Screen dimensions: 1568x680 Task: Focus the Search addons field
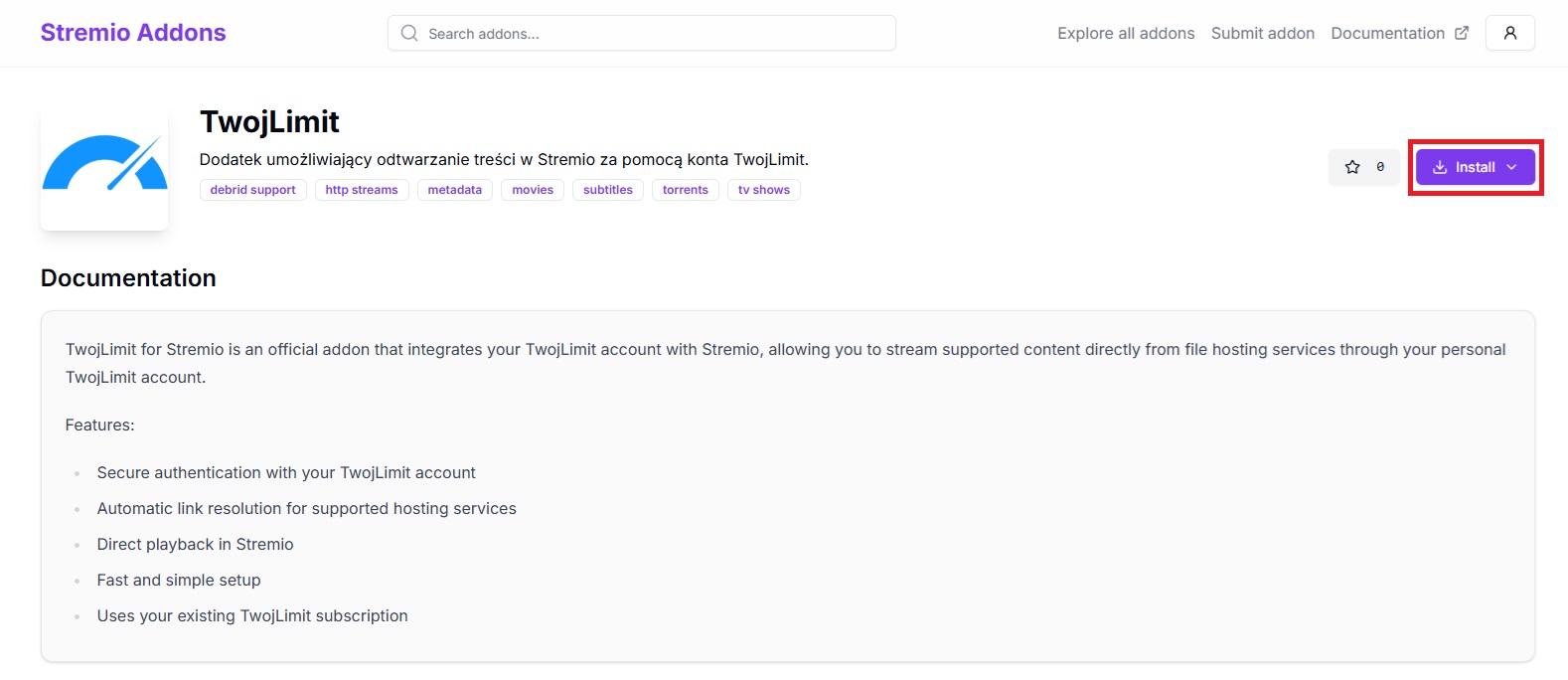pyautogui.click(x=642, y=33)
